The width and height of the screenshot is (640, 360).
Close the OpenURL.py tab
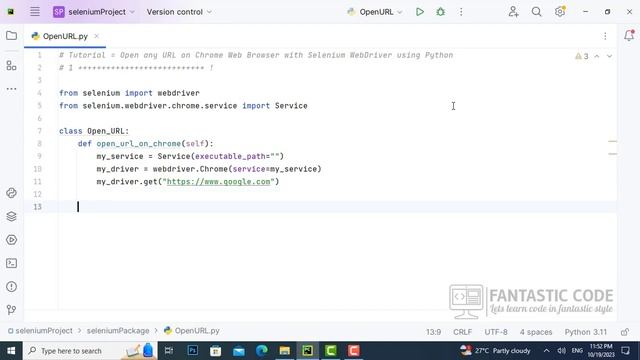click(x=96, y=36)
